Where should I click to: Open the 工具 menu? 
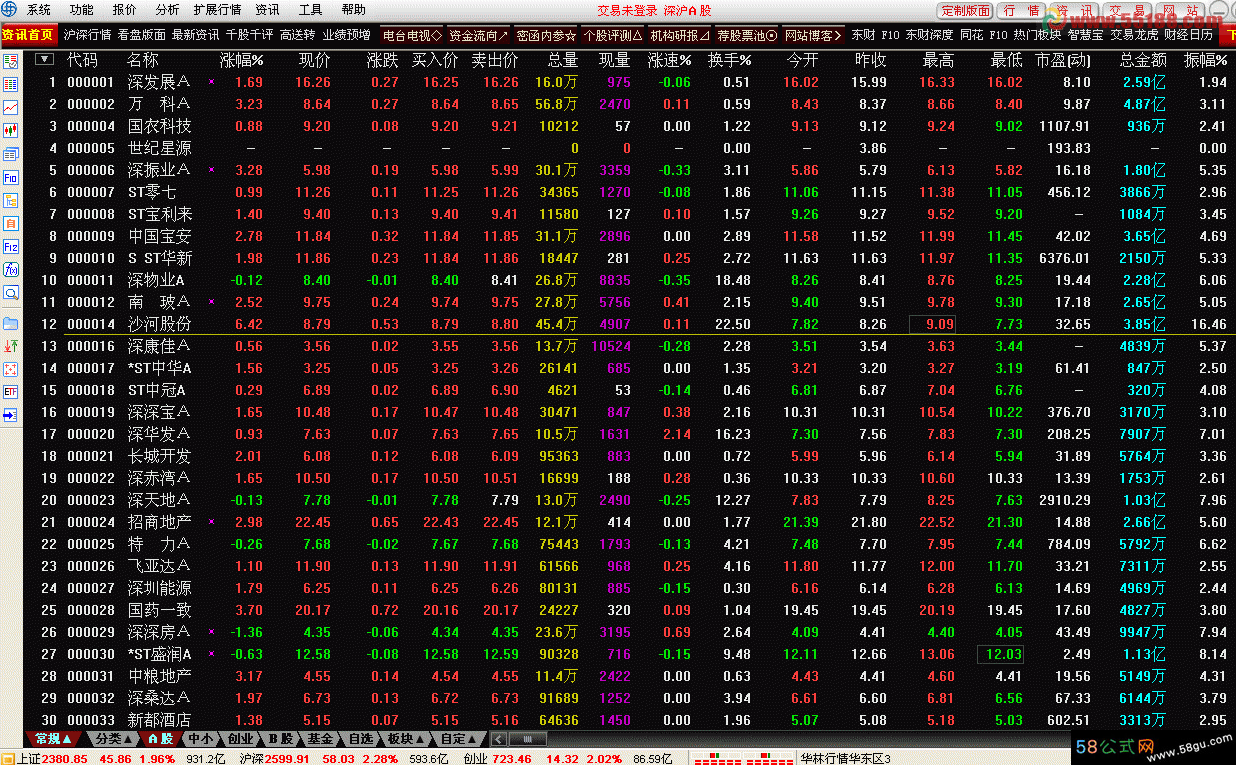pos(311,10)
